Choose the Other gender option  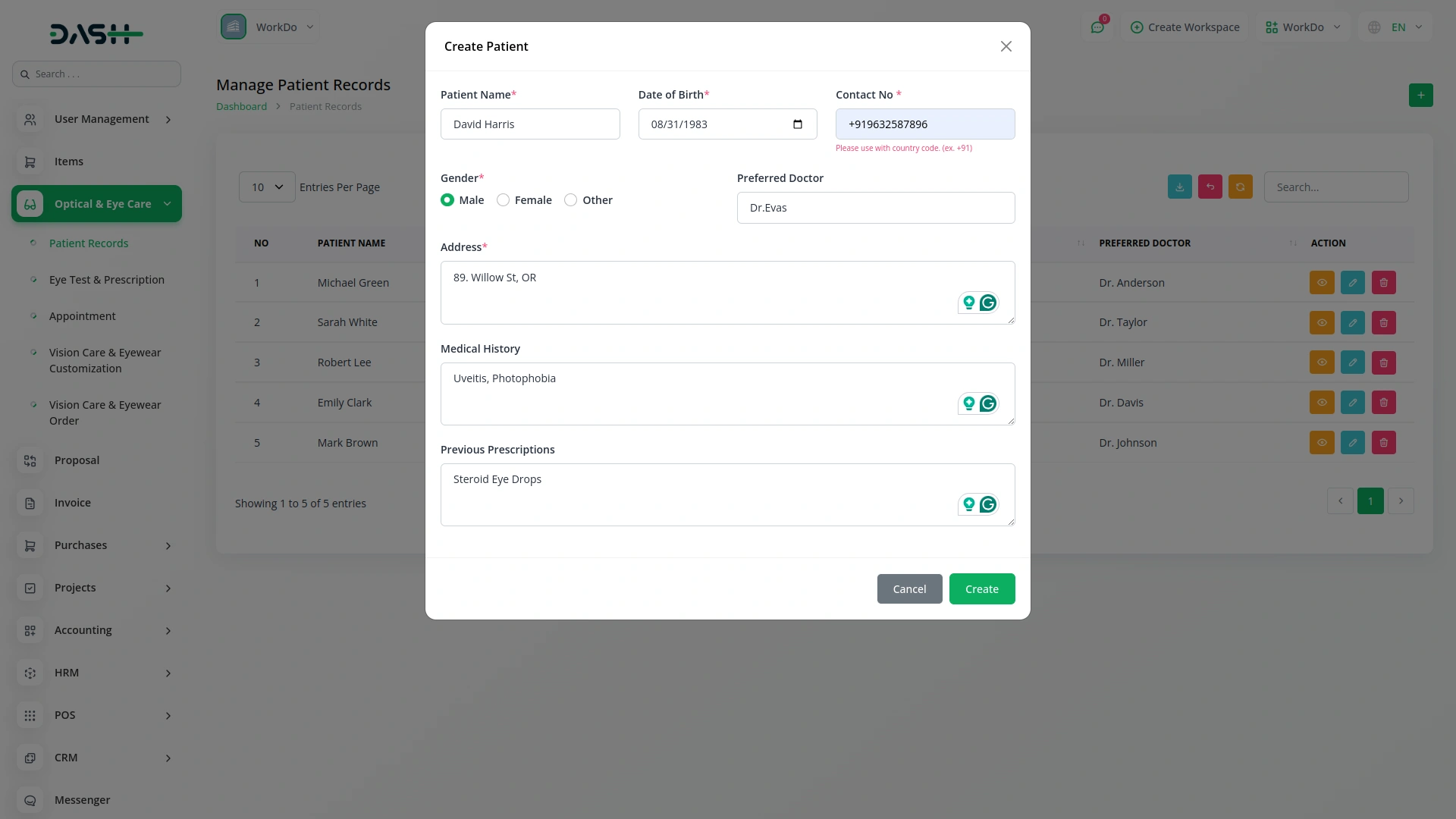[570, 200]
